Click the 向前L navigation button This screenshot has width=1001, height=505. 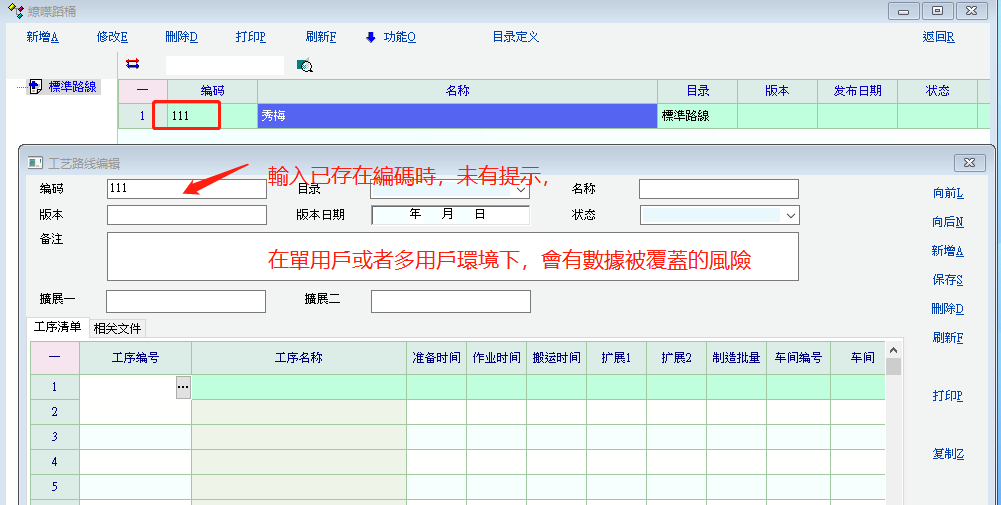click(947, 193)
